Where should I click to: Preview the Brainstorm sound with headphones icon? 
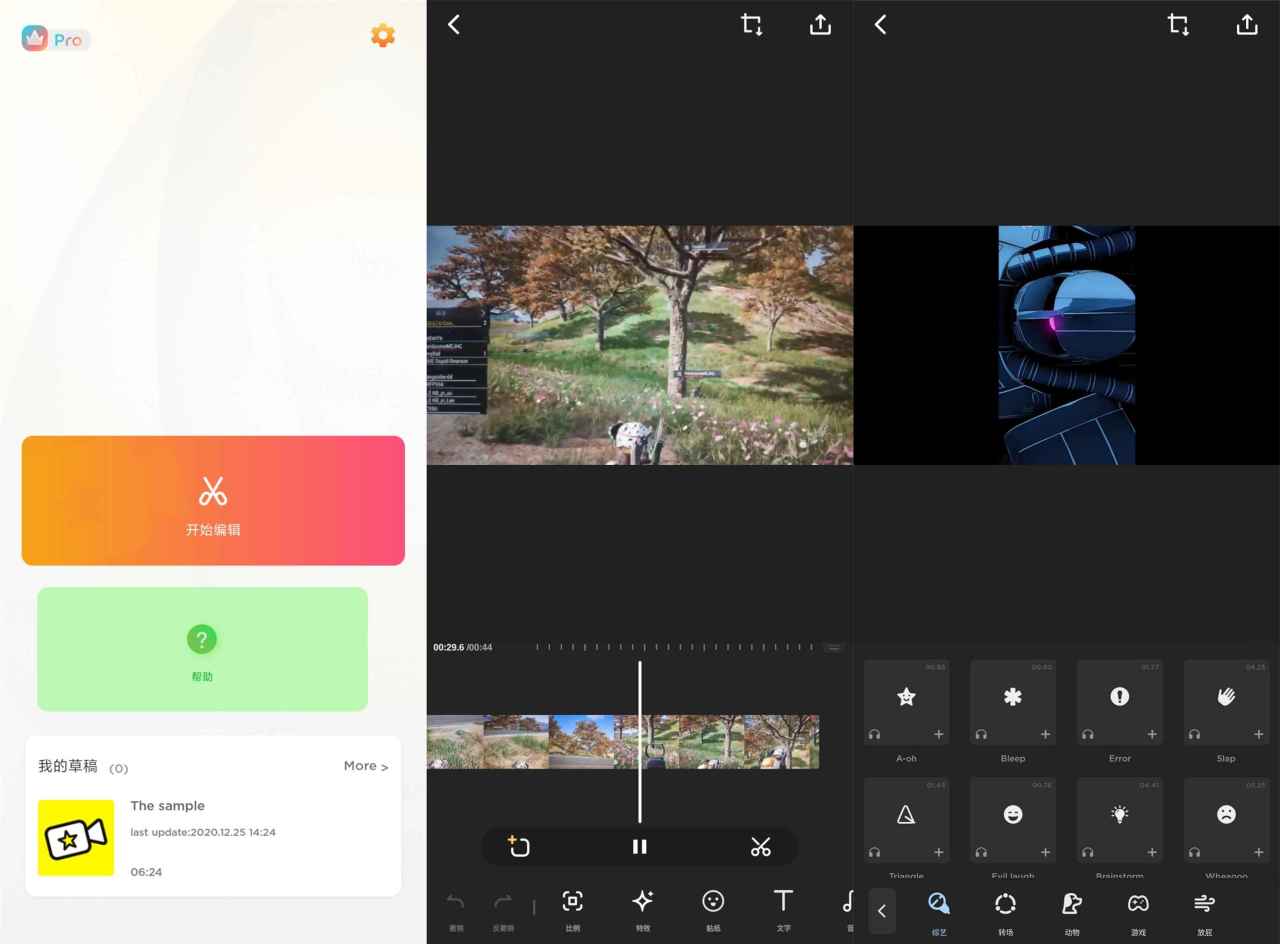tap(1088, 852)
